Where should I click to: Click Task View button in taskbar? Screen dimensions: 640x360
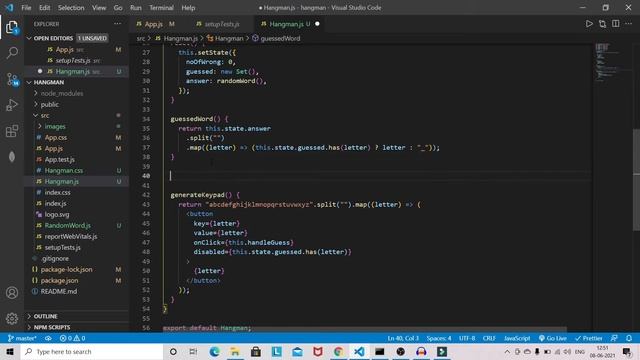click(193, 352)
